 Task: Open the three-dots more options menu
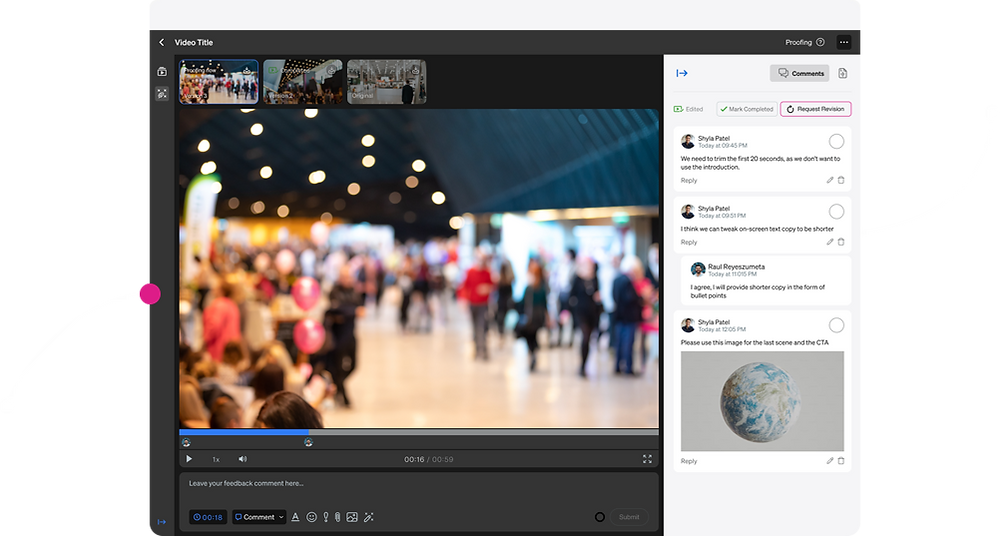pos(844,42)
